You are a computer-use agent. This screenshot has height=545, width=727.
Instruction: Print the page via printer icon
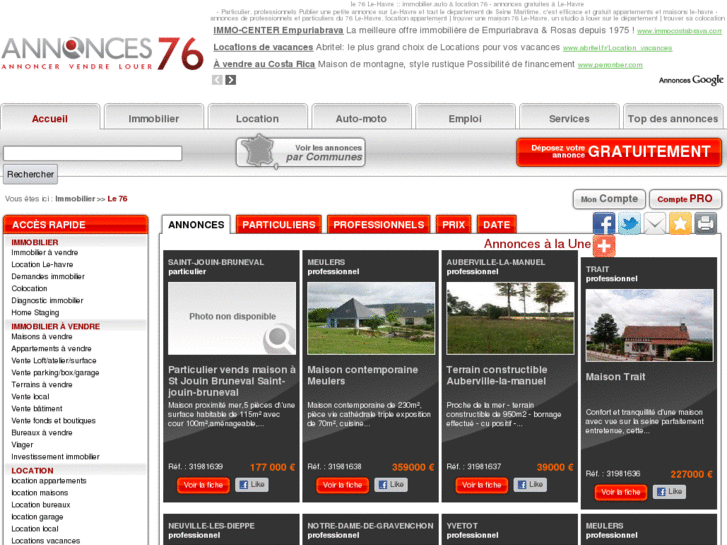tap(705, 224)
